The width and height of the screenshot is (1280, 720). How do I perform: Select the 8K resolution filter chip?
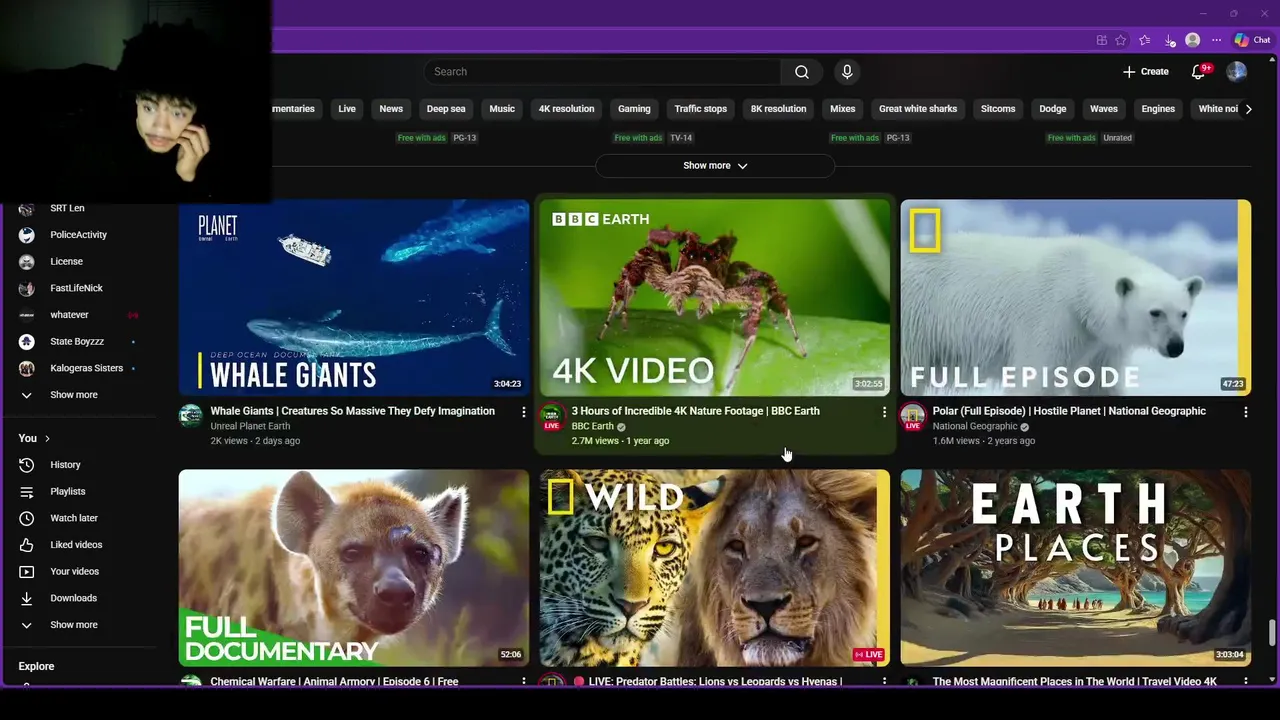(778, 109)
